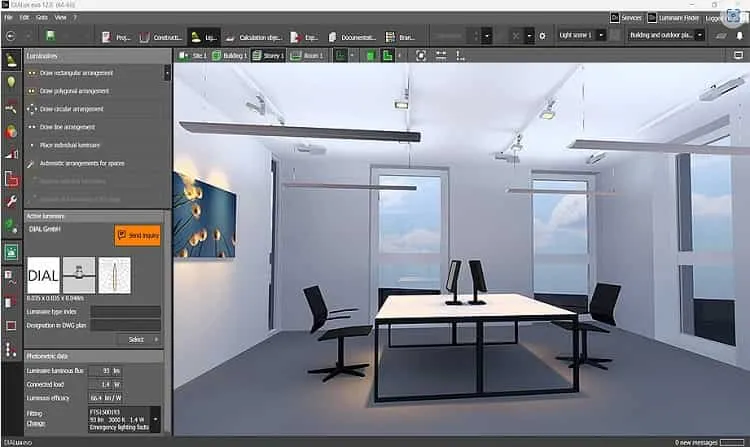The height and width of the screenshot is (447, 750).
Task: Click the Luminaire type index input field
Action: [126, 312]
